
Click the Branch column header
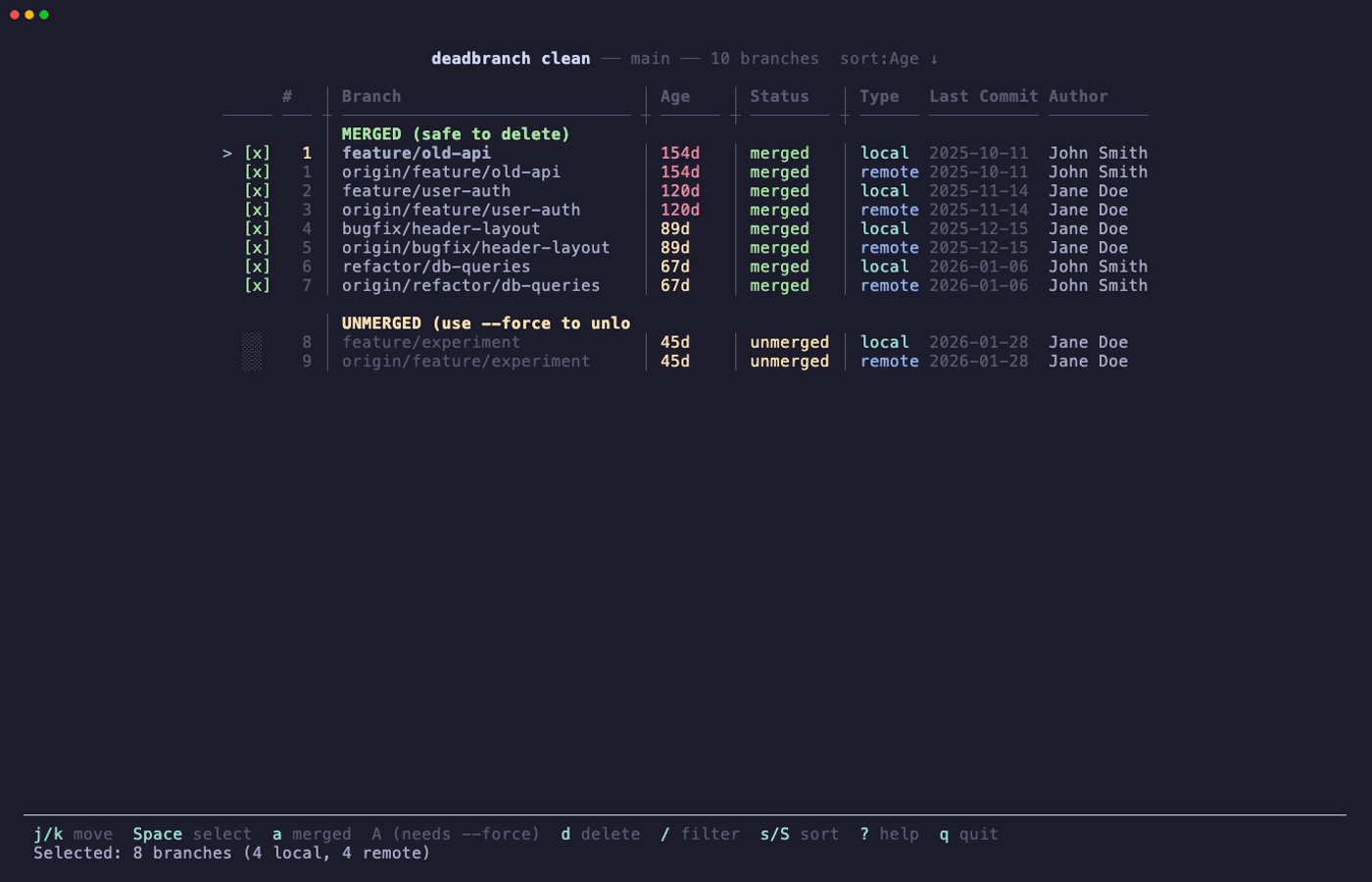(371, 96)
